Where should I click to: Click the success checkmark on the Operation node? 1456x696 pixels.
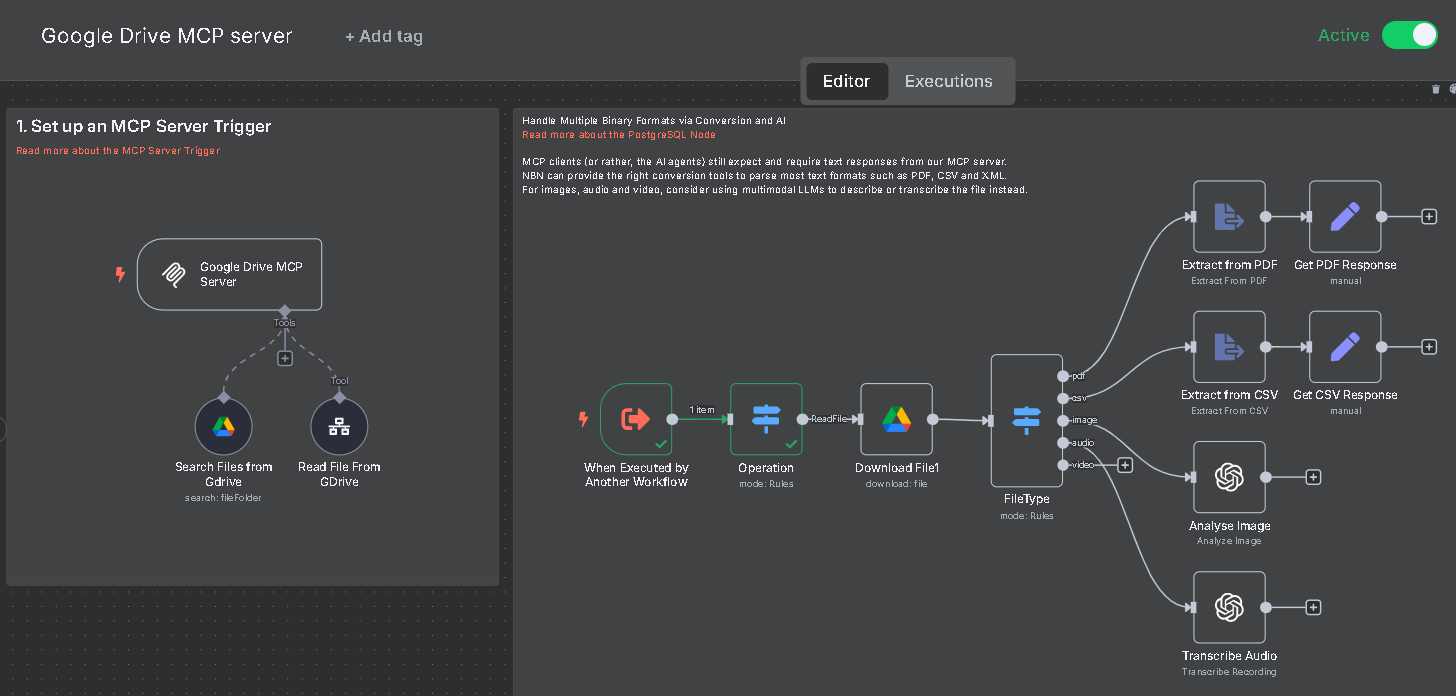coord(791,443)
